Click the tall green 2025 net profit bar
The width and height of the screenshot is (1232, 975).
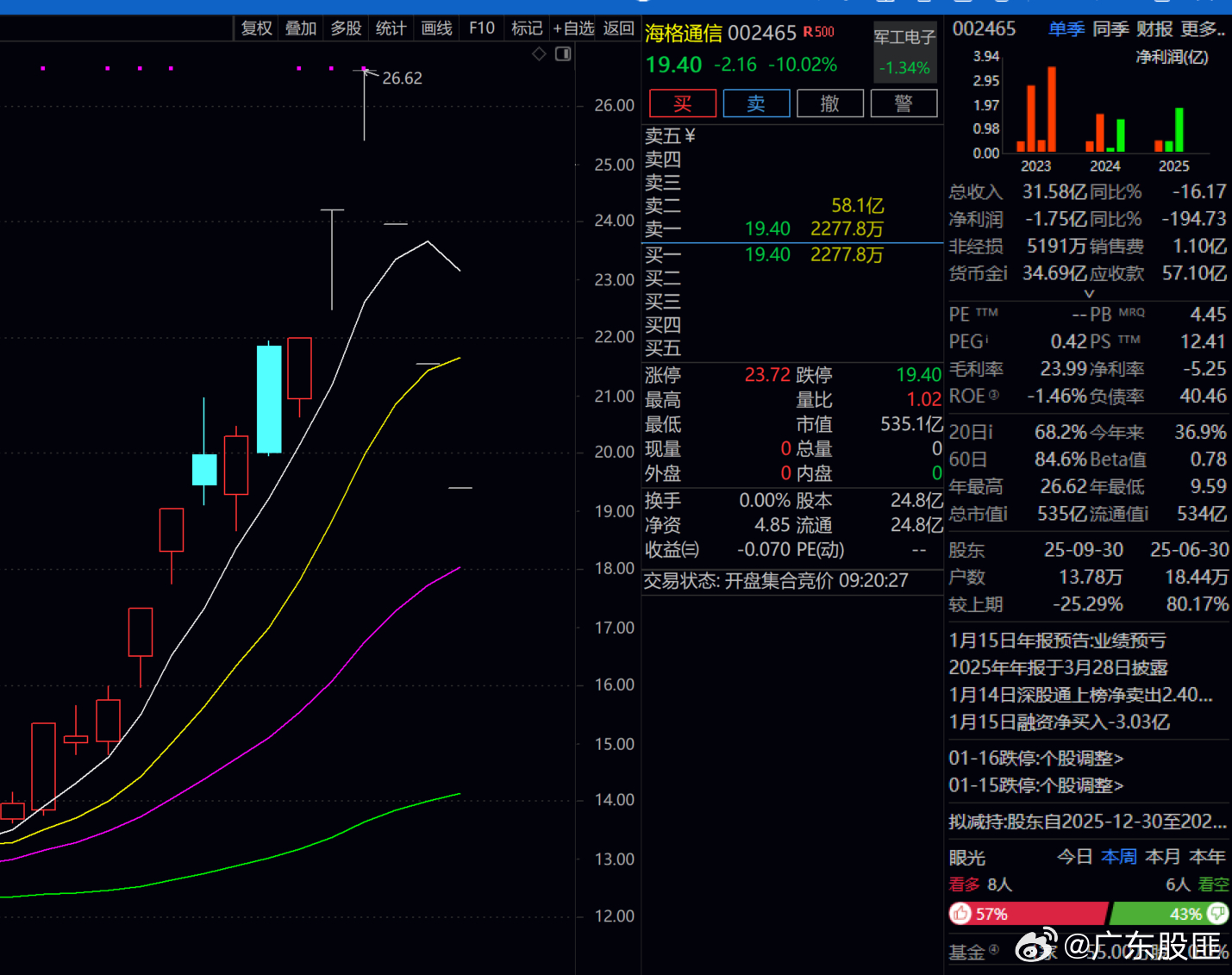(1179, 130)
